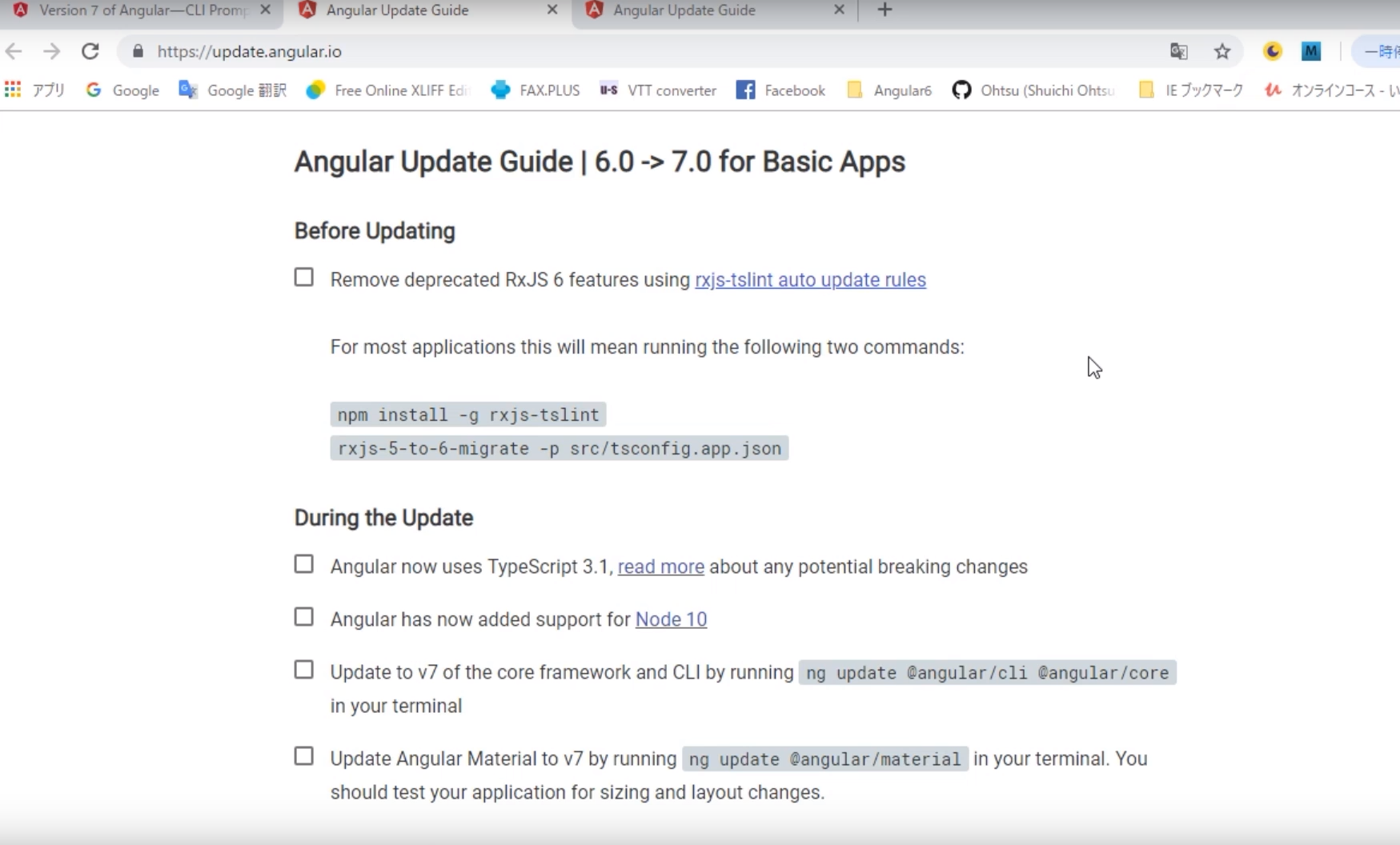Open the Node 10 link

671,619
